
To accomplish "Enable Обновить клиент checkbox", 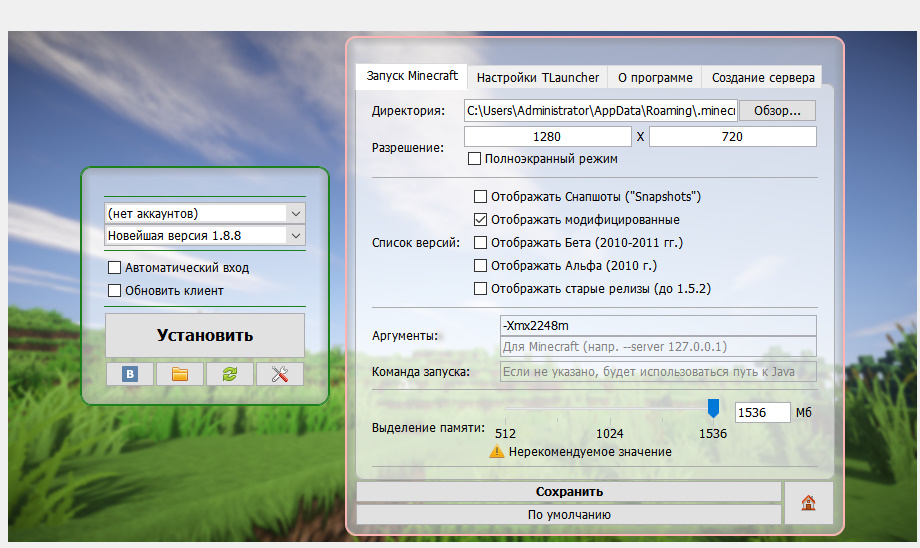I will tap(114, 290).
